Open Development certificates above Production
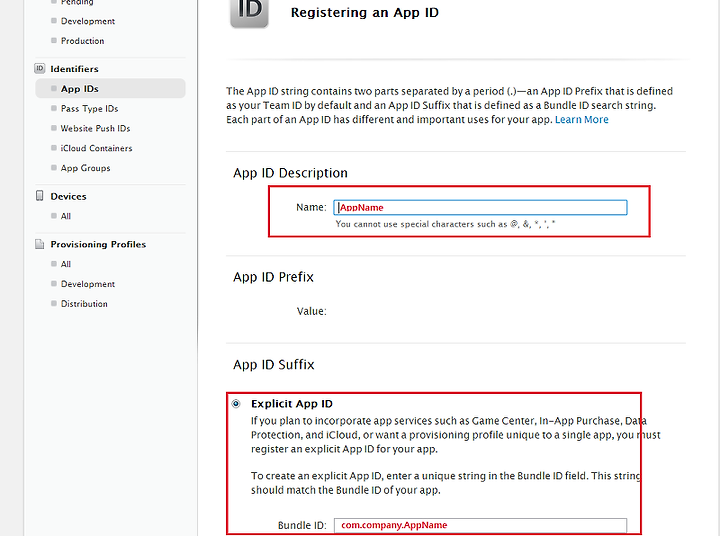The width and height of the screenshot is (720, 536). pos(88,21)
